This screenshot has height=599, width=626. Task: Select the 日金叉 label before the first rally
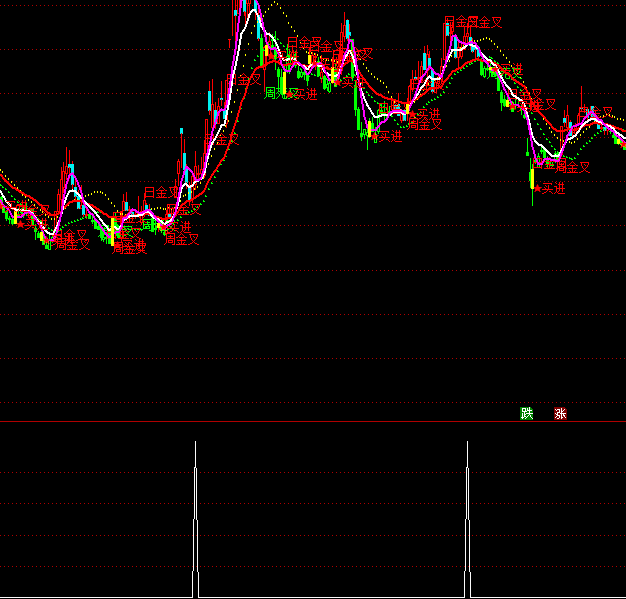[x=161, y=192]
